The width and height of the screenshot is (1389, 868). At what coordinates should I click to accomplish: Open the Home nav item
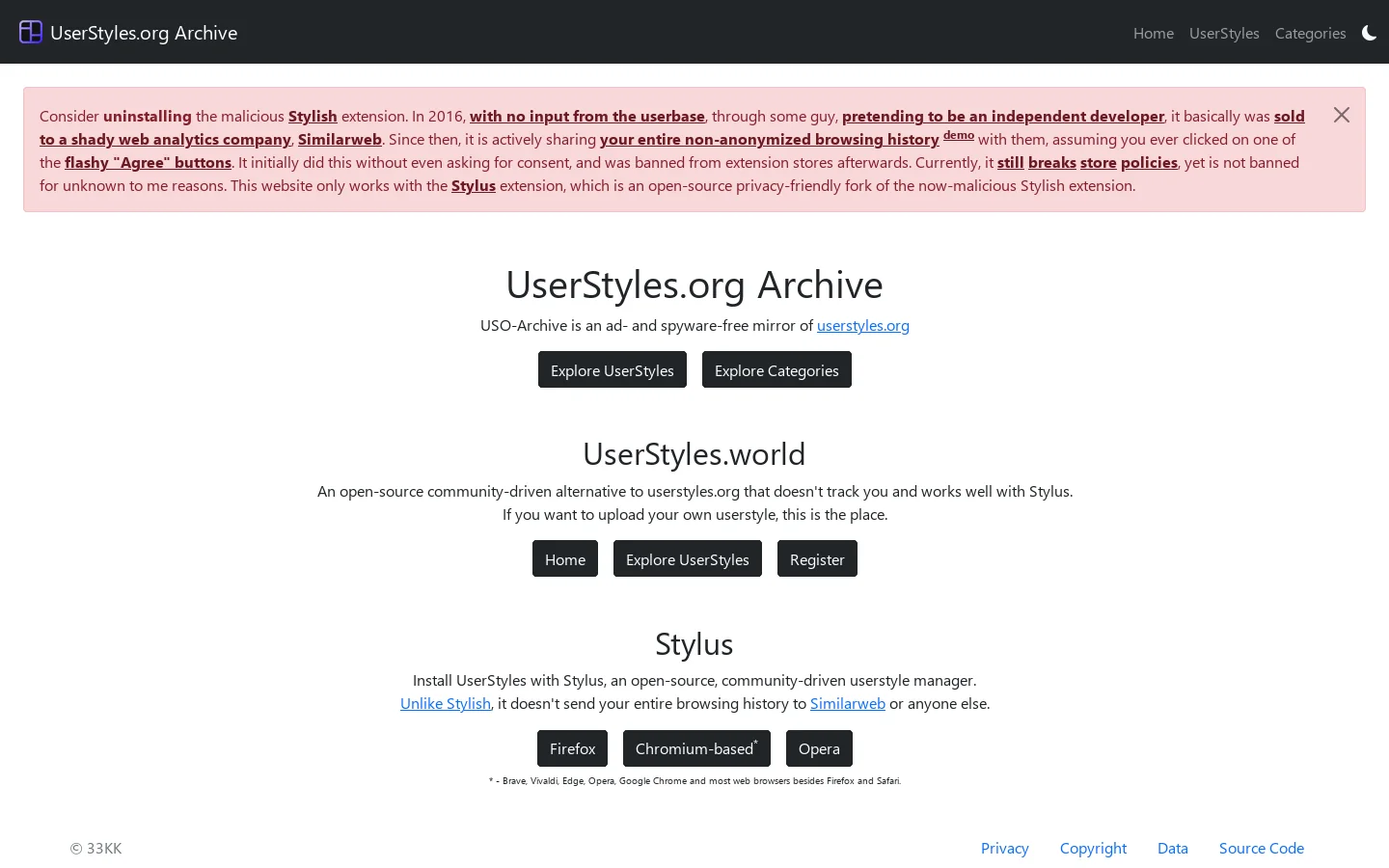tap(1154, 33)
